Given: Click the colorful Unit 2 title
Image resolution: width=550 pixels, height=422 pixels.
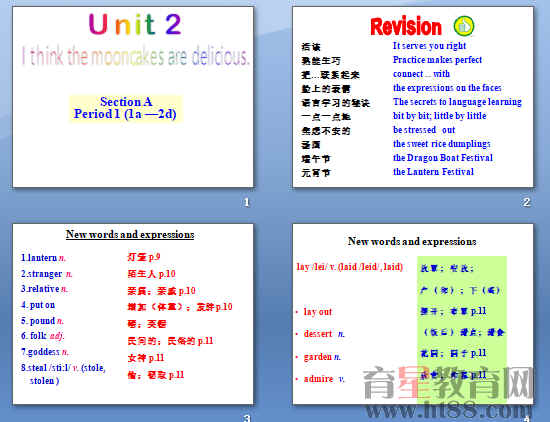Looking at the screenshot, I should [x=135, y=24].
